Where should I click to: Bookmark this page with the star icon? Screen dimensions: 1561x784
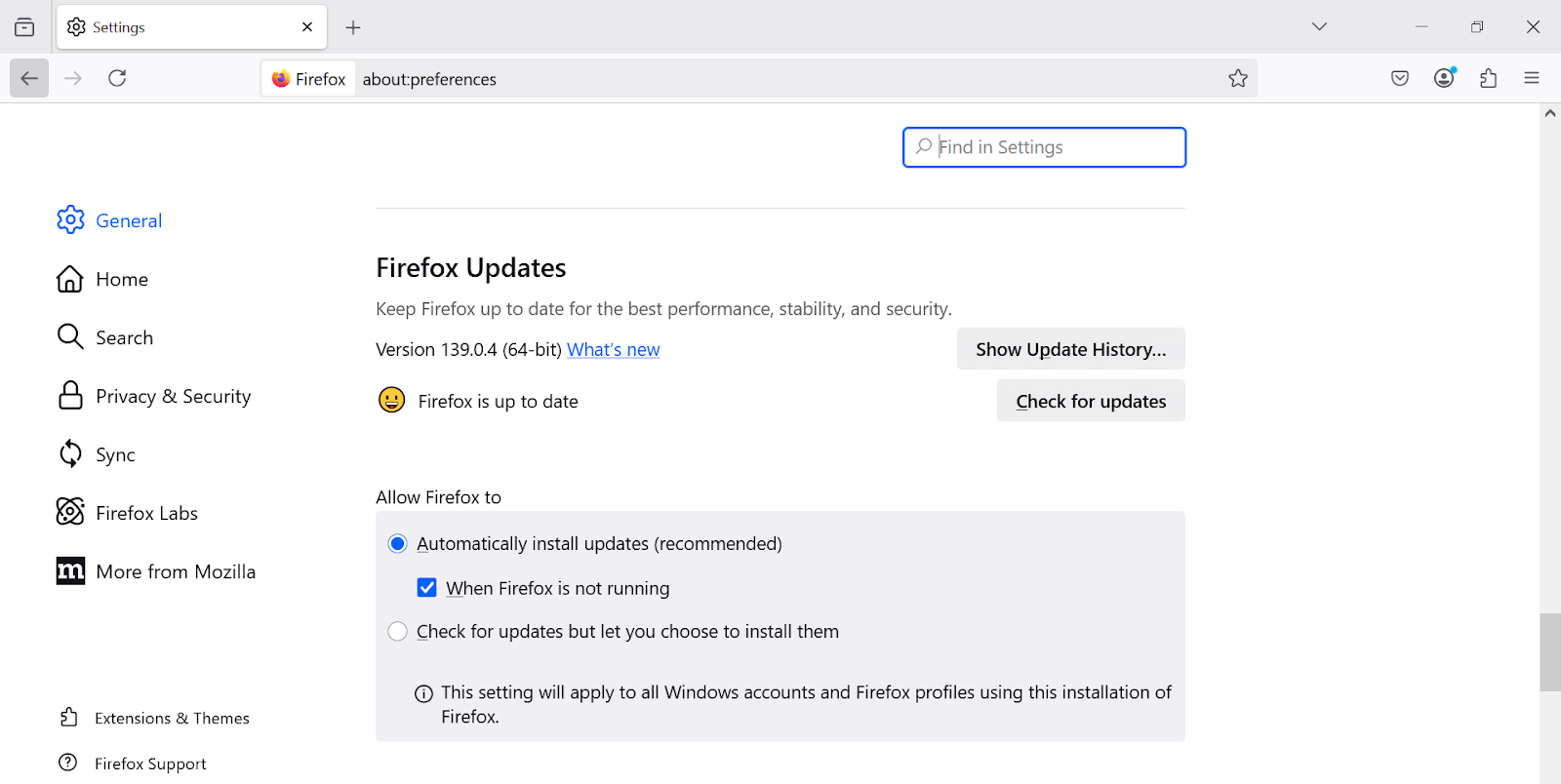coord(1238,78)
